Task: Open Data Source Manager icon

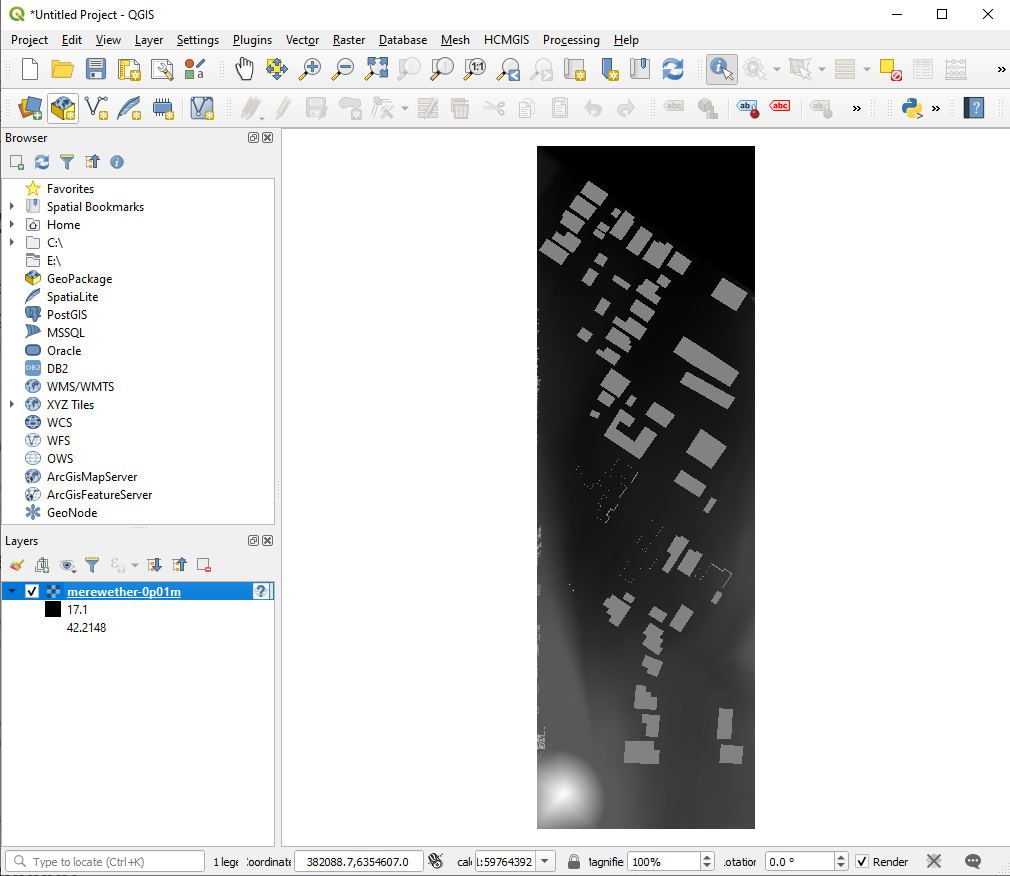Action: 30,108
